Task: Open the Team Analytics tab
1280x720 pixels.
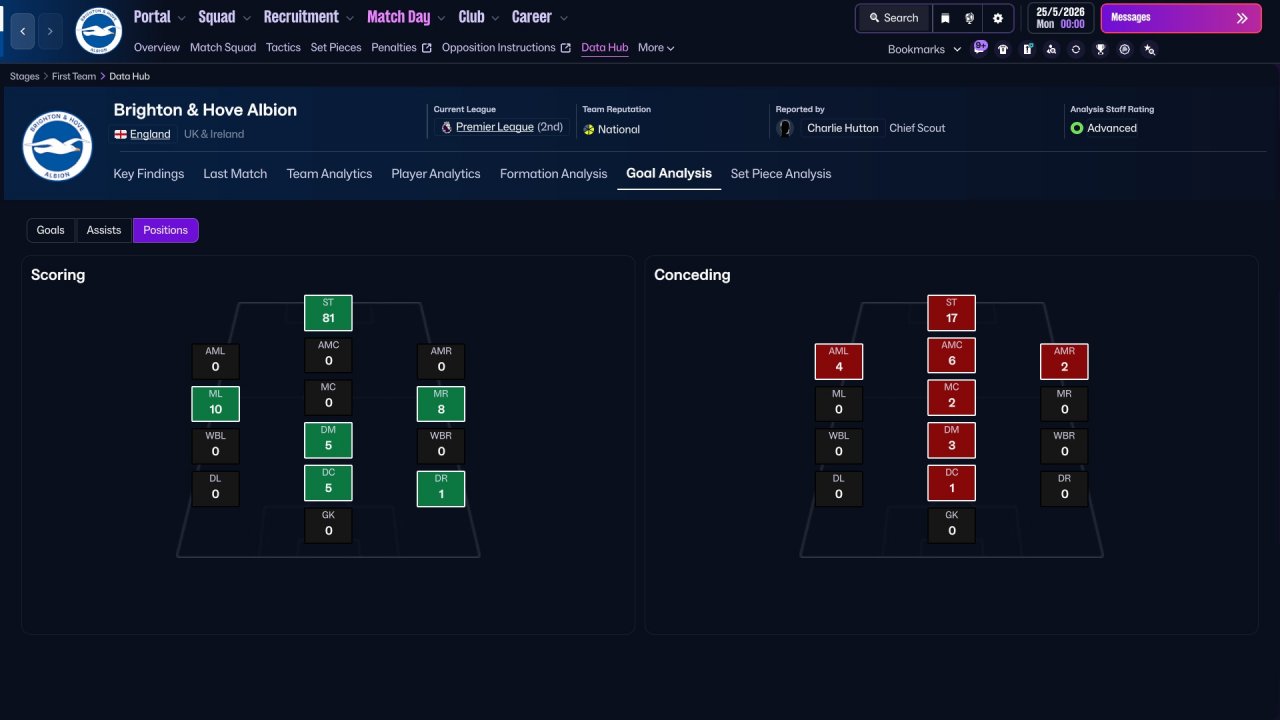Action: point(329,174)
